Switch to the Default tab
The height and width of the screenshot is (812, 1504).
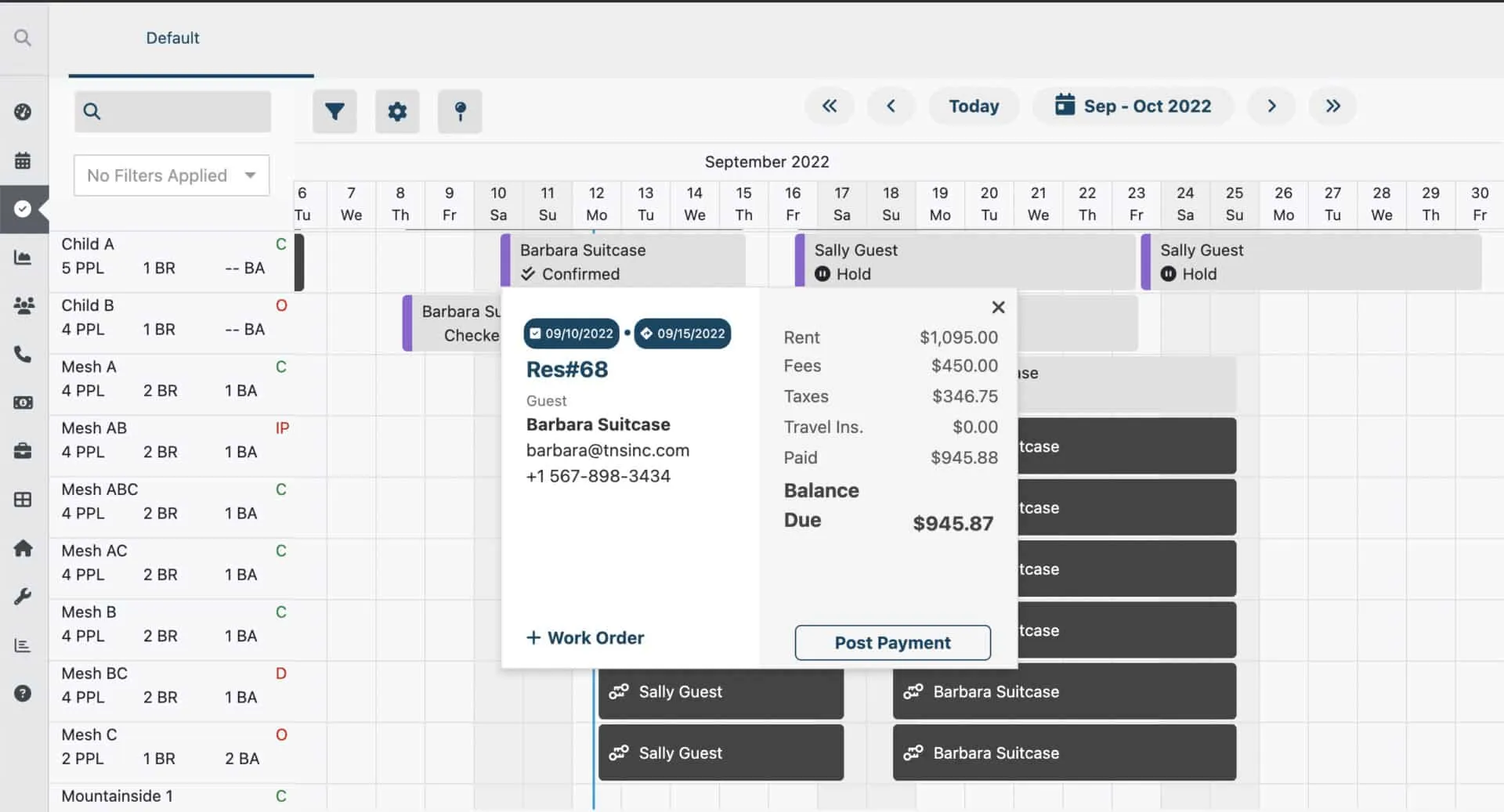172,38
